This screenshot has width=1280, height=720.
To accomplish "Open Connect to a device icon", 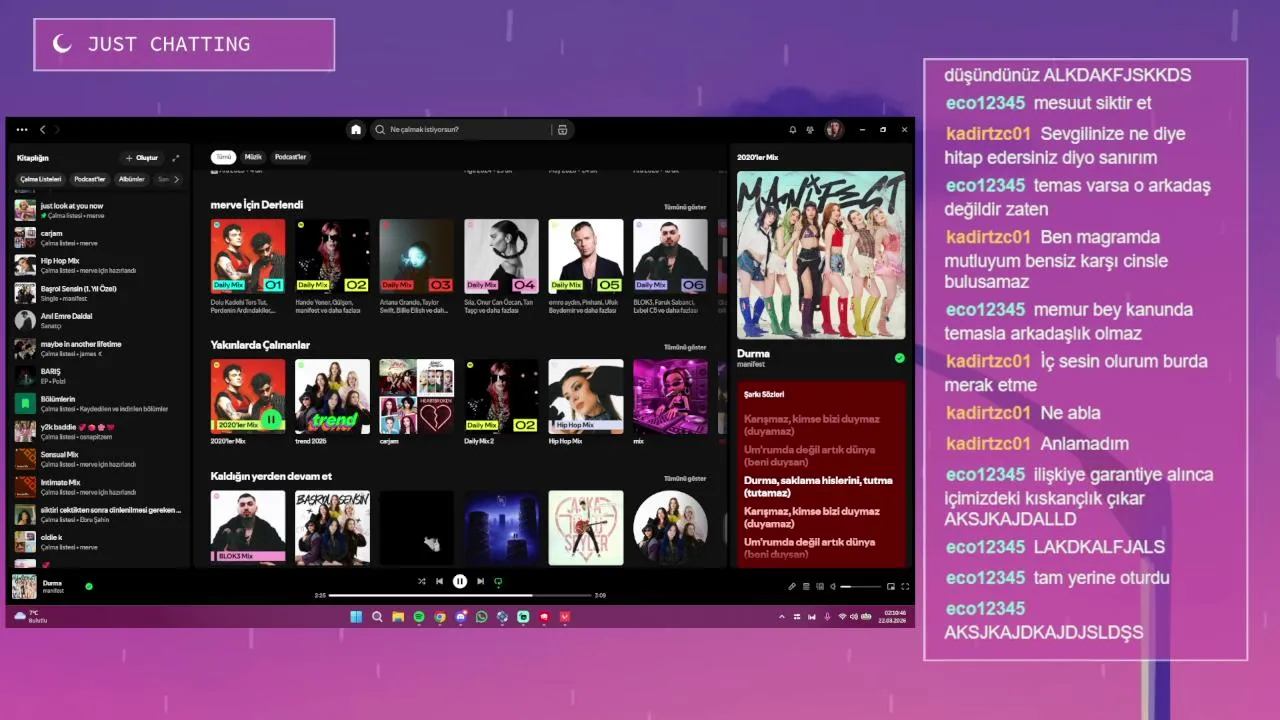I will [x=820, y=587].
